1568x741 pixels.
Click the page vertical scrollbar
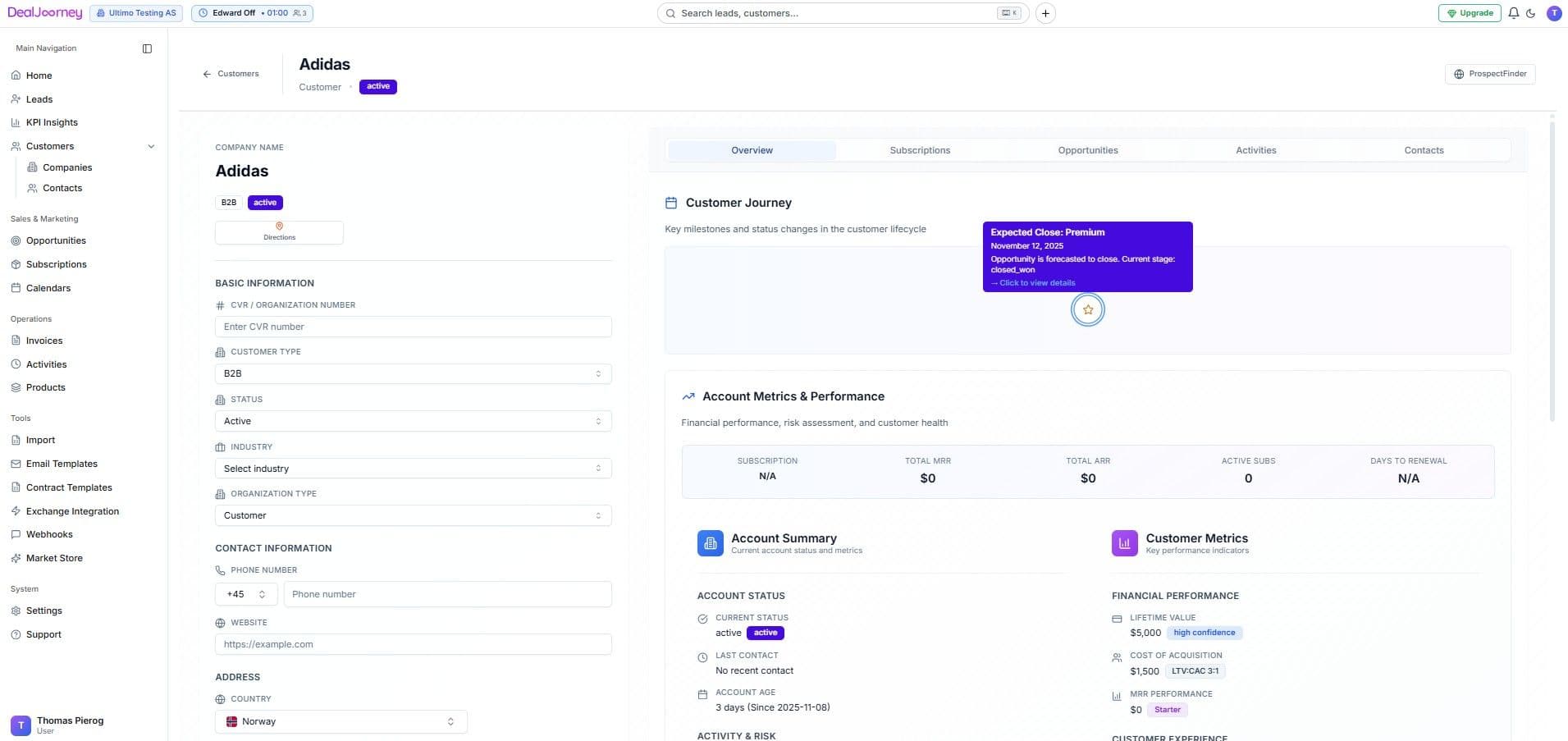click(1552, 271)
